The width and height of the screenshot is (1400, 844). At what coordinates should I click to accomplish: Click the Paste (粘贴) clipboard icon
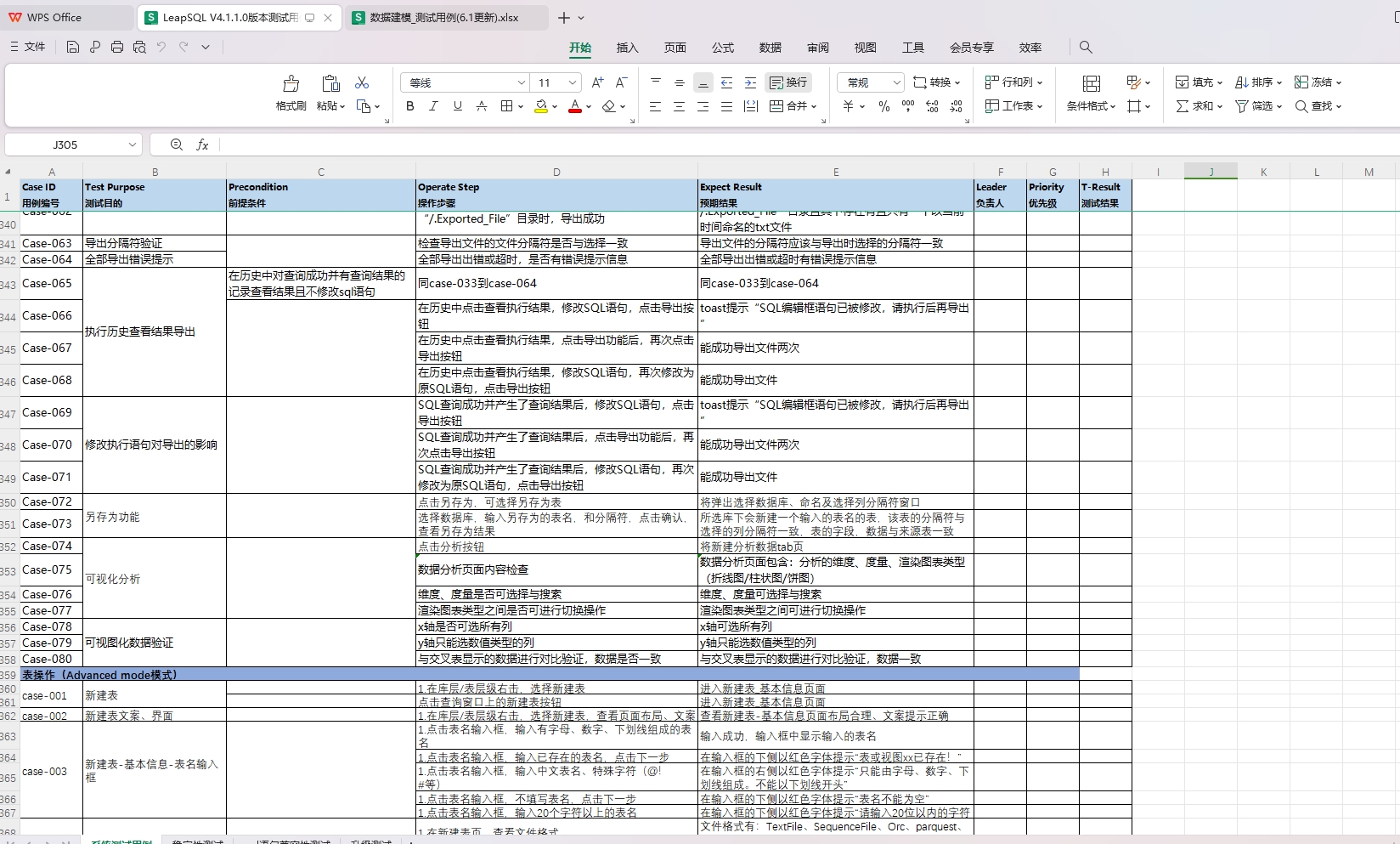coord(330,83)
